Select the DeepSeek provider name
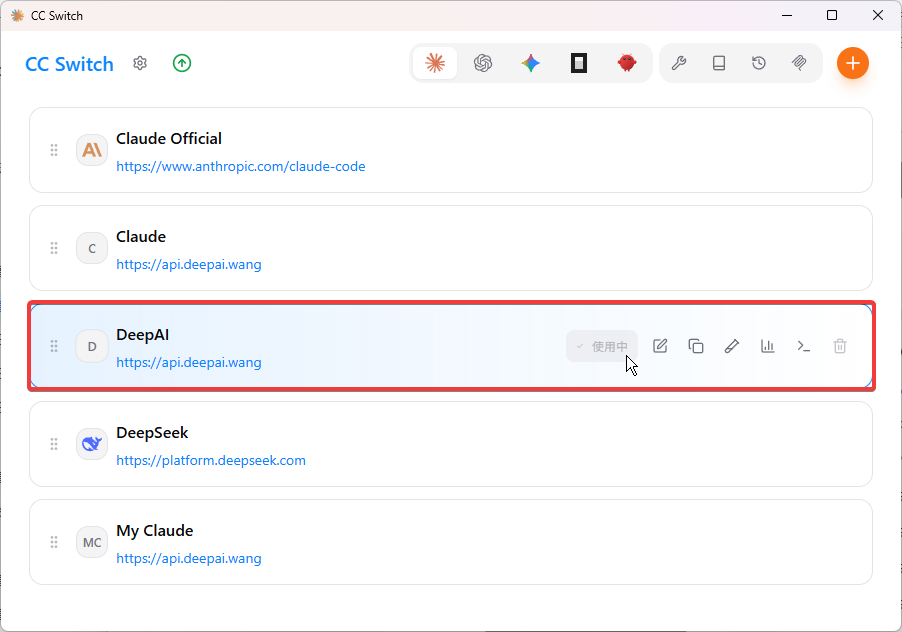 point(152,432)
